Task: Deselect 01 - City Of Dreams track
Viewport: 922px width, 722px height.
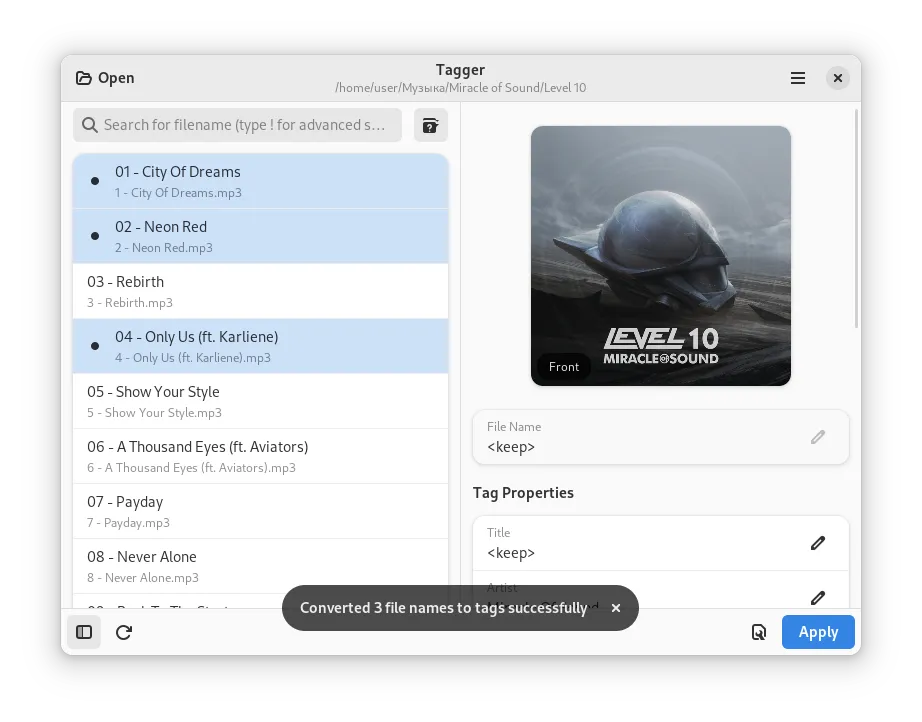Action: (x=260, y=181)
